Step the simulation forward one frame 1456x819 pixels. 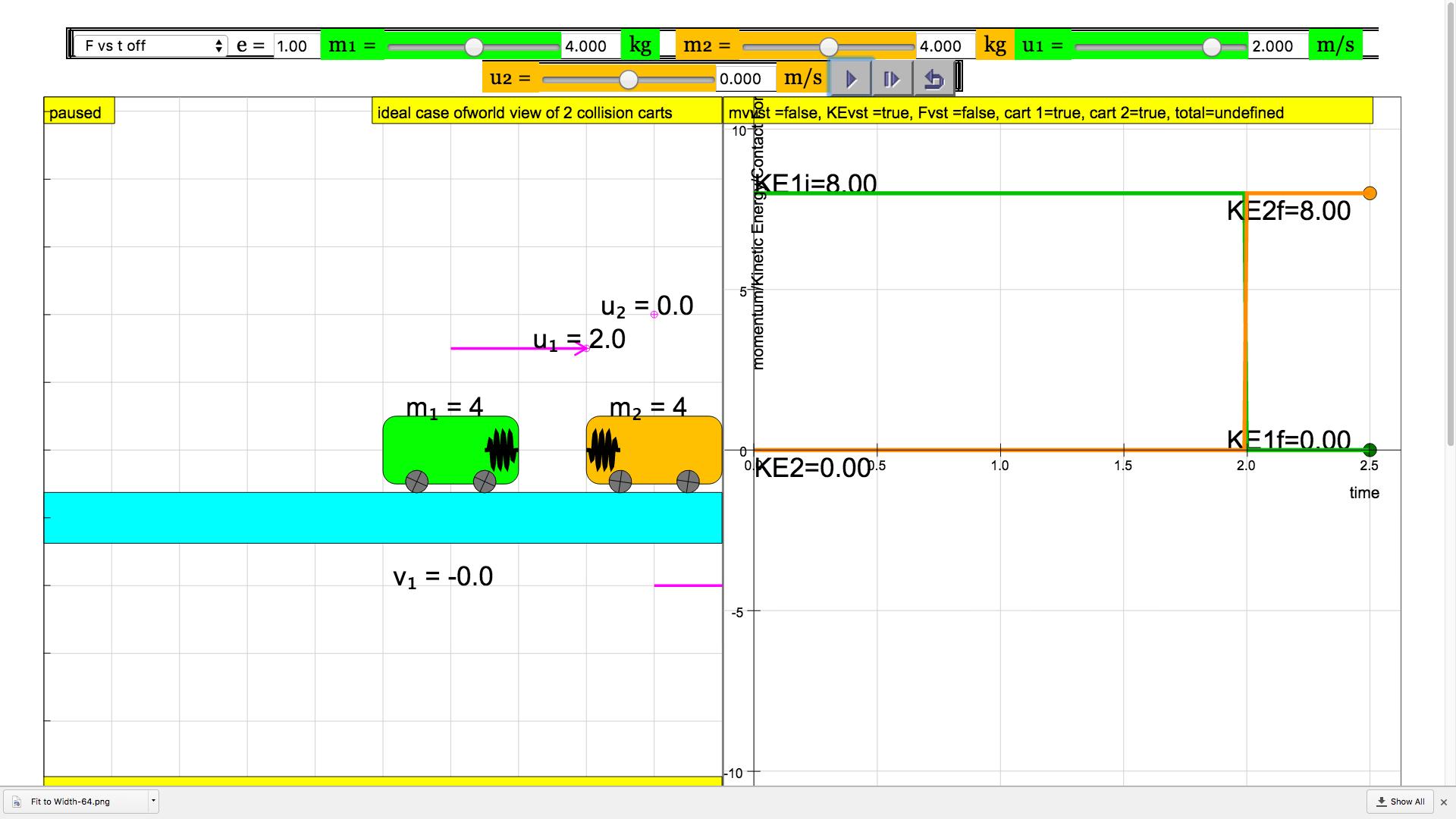892,79
